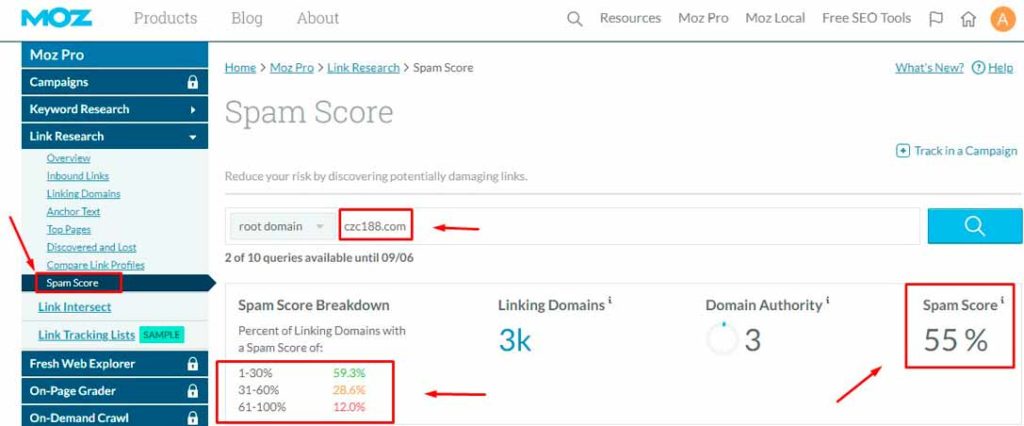Open Top Pages in sidebar
Screen dimensions: 1024x426
69,229
